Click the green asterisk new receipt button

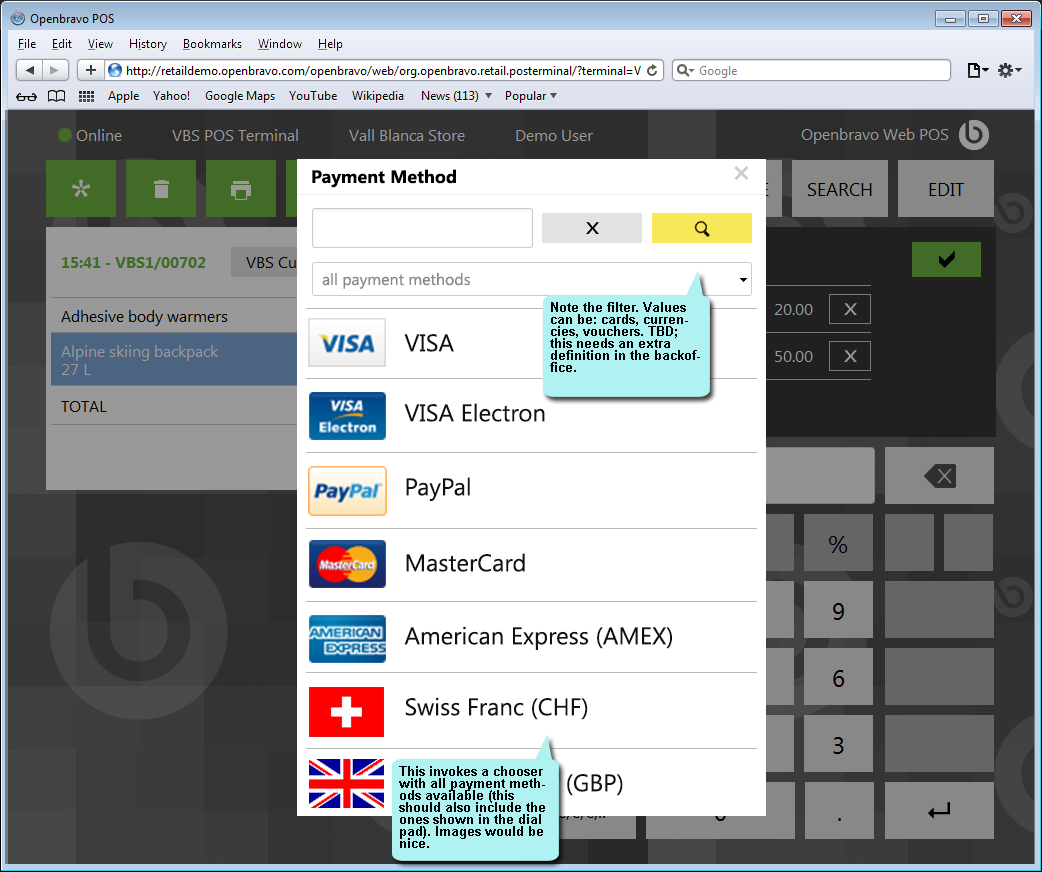pyautogui.click(x=81, y=189)
